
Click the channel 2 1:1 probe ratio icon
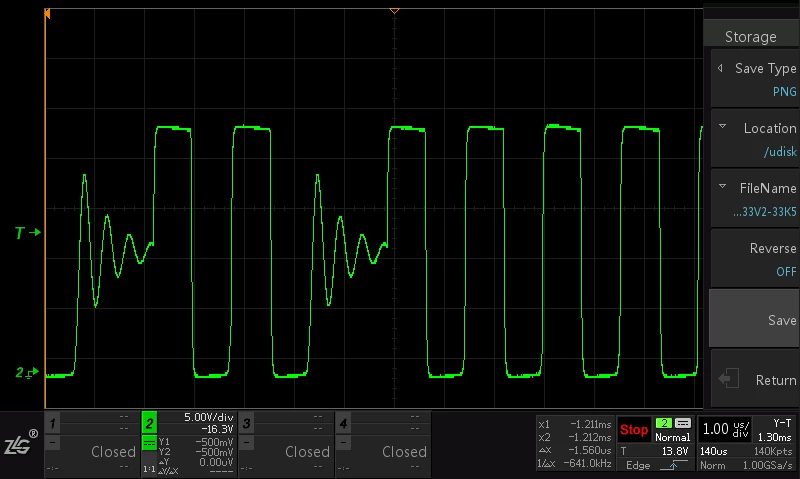click(x=149, y=468)
